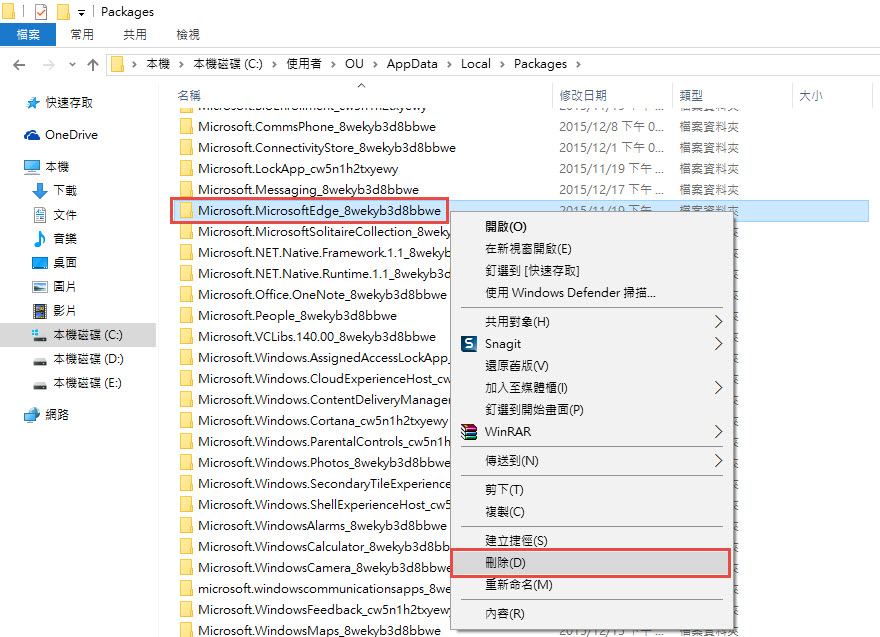Viewport: 880px width, 637px height.
Task: Switch to the 檢視 (View) ribbon tab
Action: coord(187,35)
